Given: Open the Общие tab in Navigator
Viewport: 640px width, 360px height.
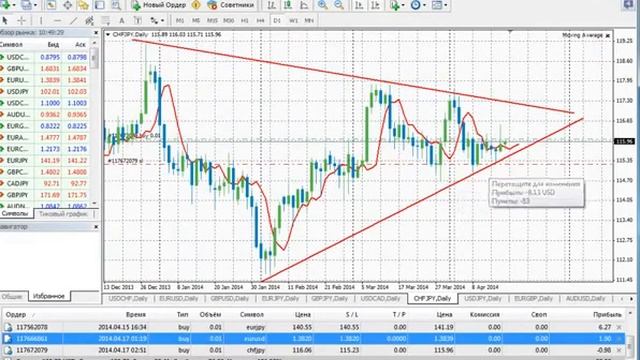Looking at the screenshot, I should tap(12, 296).
